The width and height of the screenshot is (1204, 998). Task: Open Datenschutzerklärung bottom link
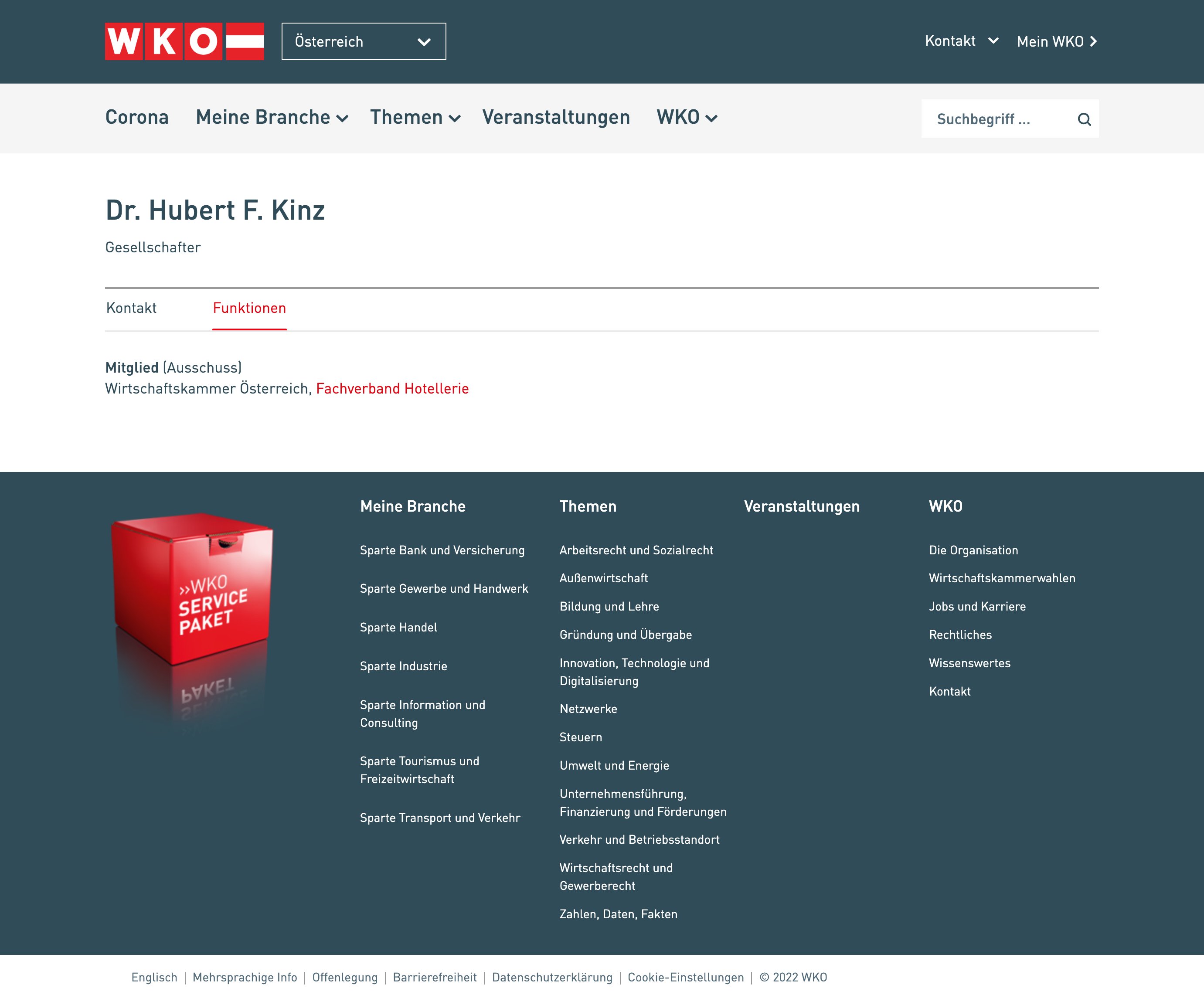[552, 978]
